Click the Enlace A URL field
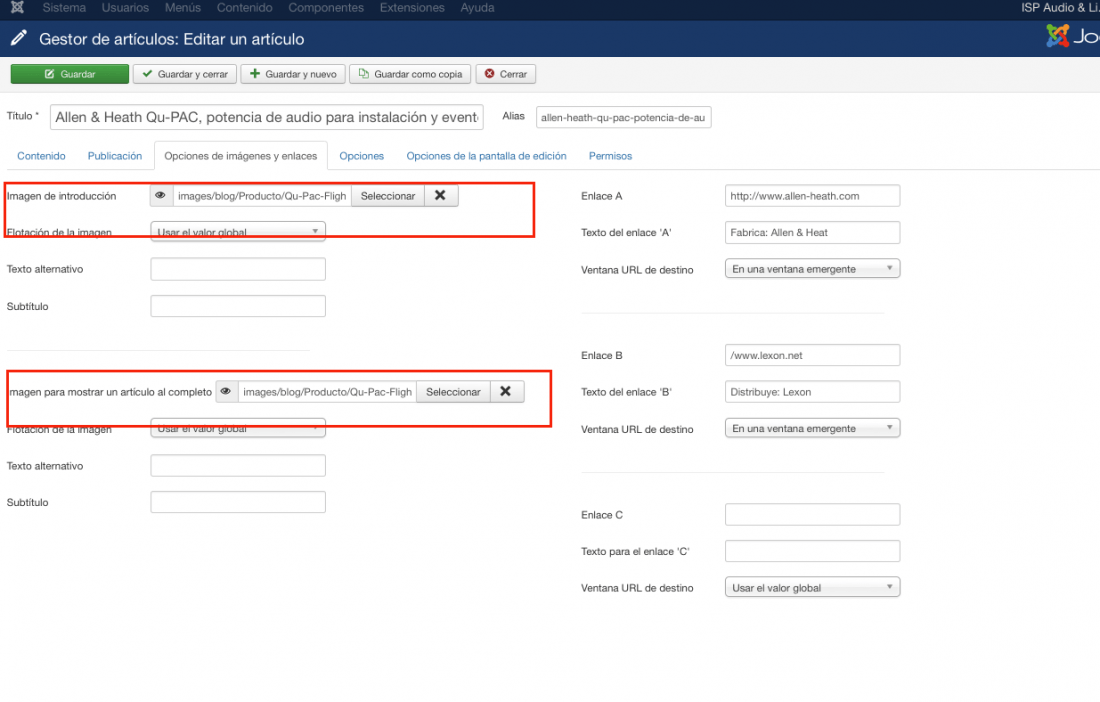Viewport: 1100px width, 702px height. (812, 196)
